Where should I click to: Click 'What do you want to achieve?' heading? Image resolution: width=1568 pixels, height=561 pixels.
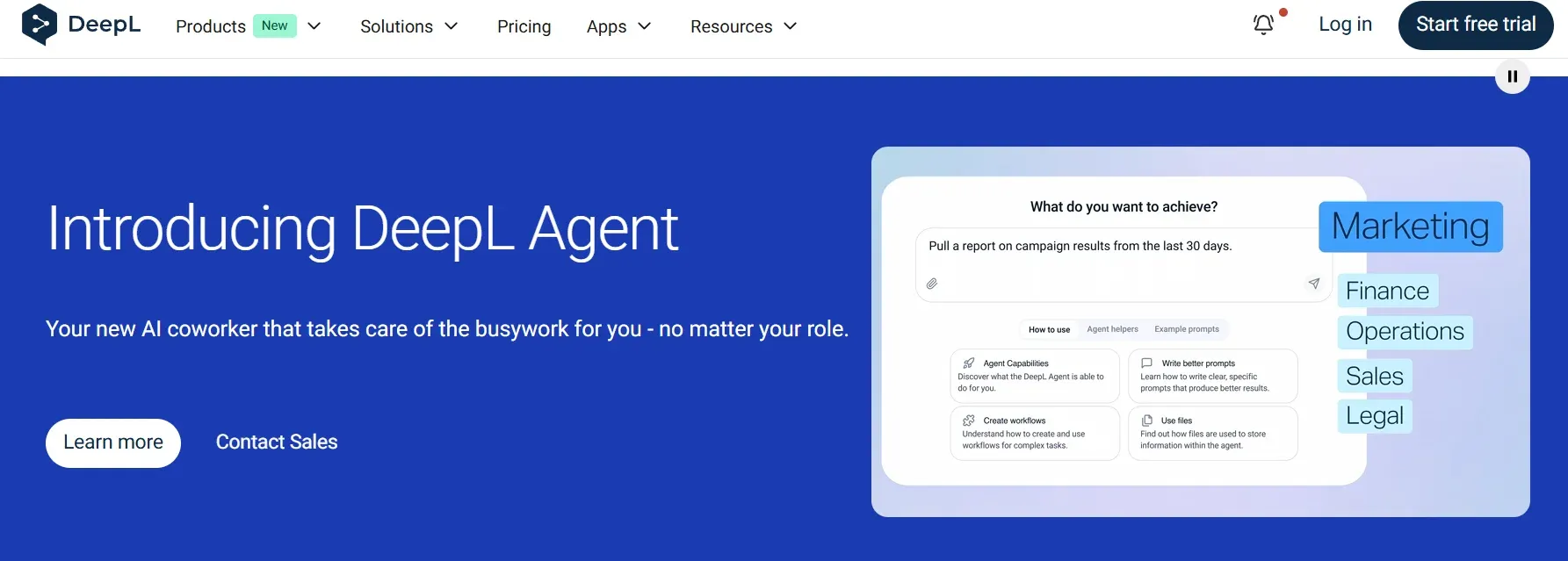[x=1124, y=207]
